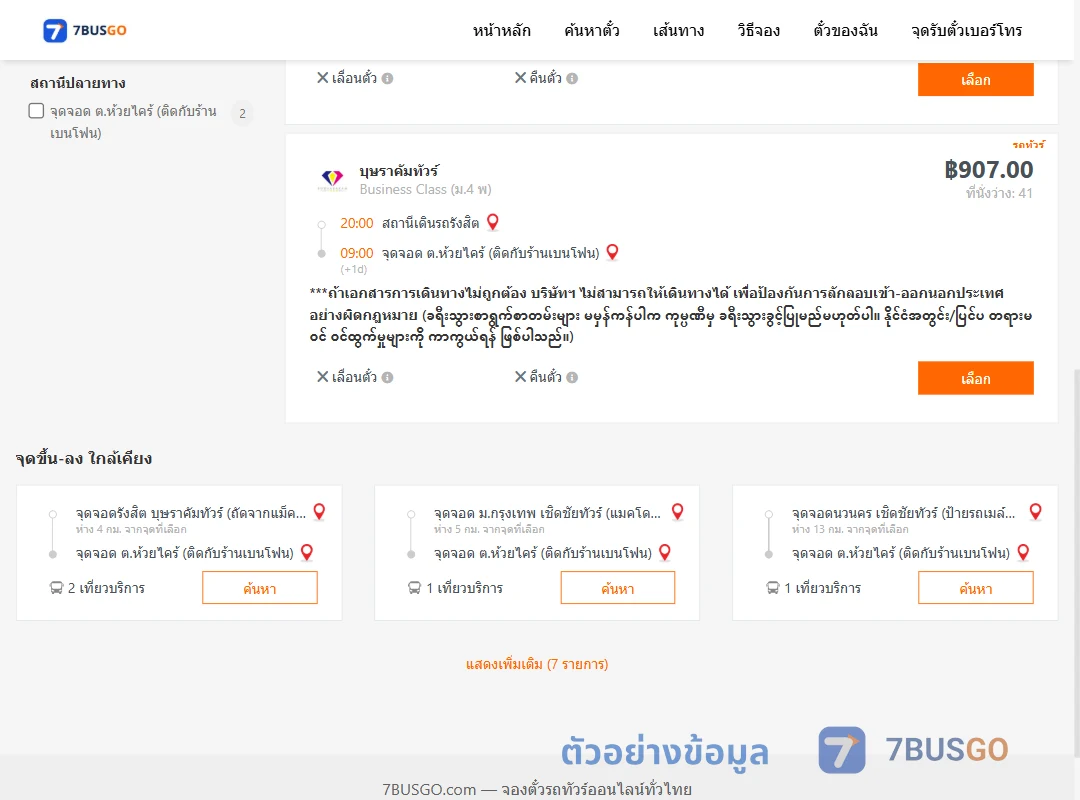Check the จุดจอด ต.ห้วยไคร้ destination filter checkbox
Viewport: 1080px width, 800px height.
click(x=37, y=111)
